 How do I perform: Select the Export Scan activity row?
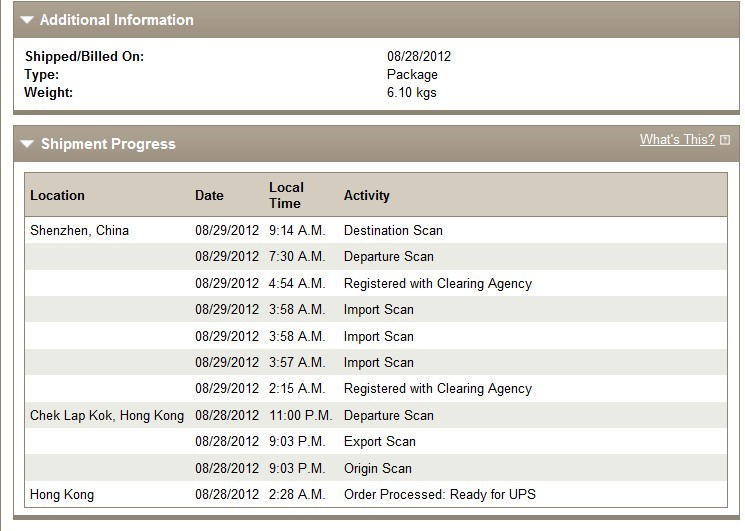pyautogui.click(x=380, y=441)
